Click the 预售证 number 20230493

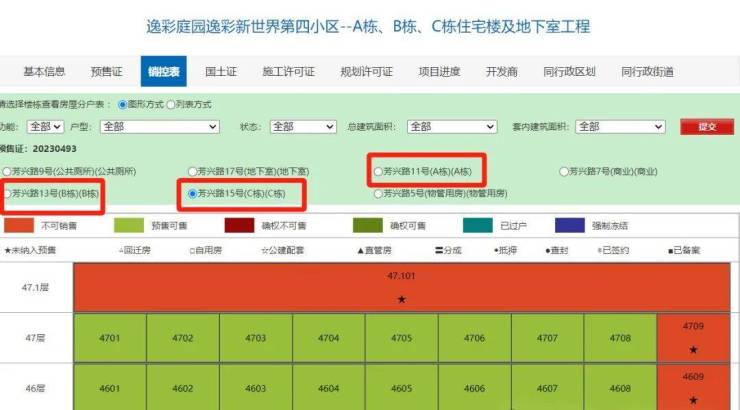[x=54, y=149]
